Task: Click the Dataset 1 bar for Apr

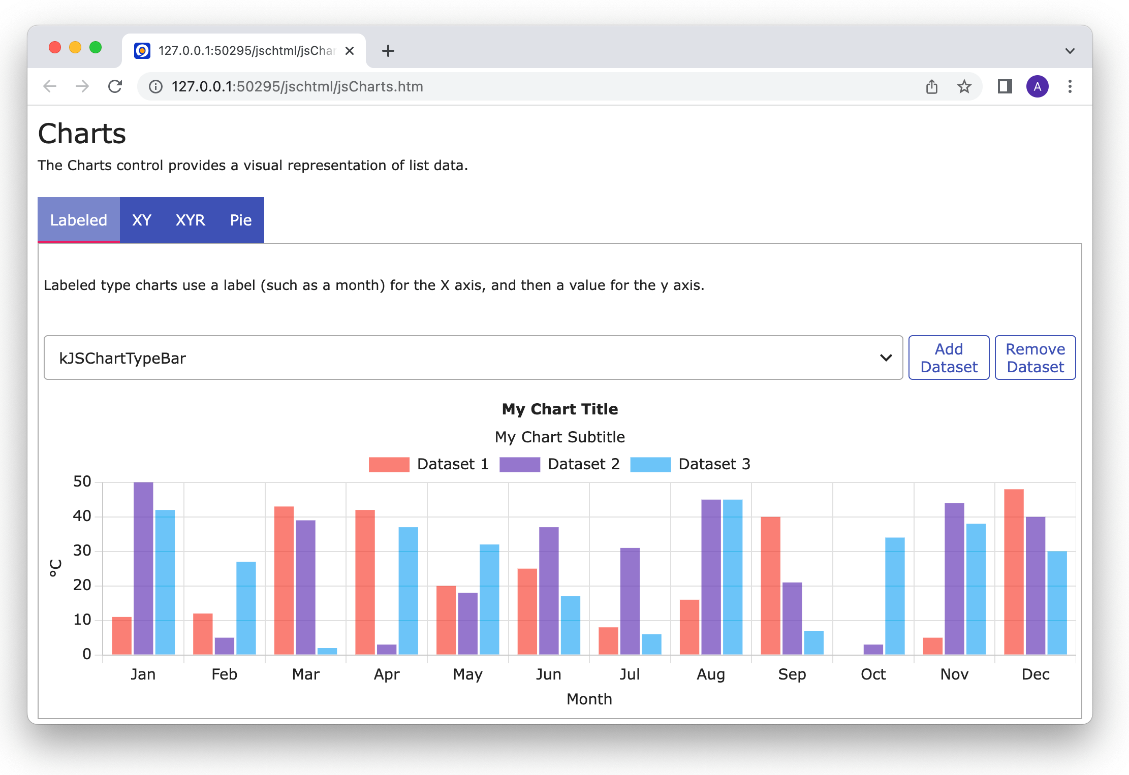Action: (x=365, y=582)
